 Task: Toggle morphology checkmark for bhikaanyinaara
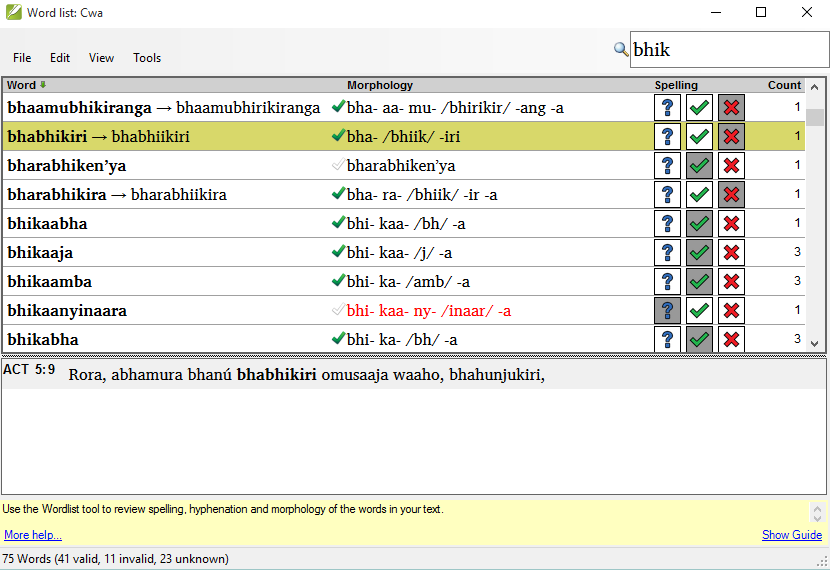tap(338, 310)
